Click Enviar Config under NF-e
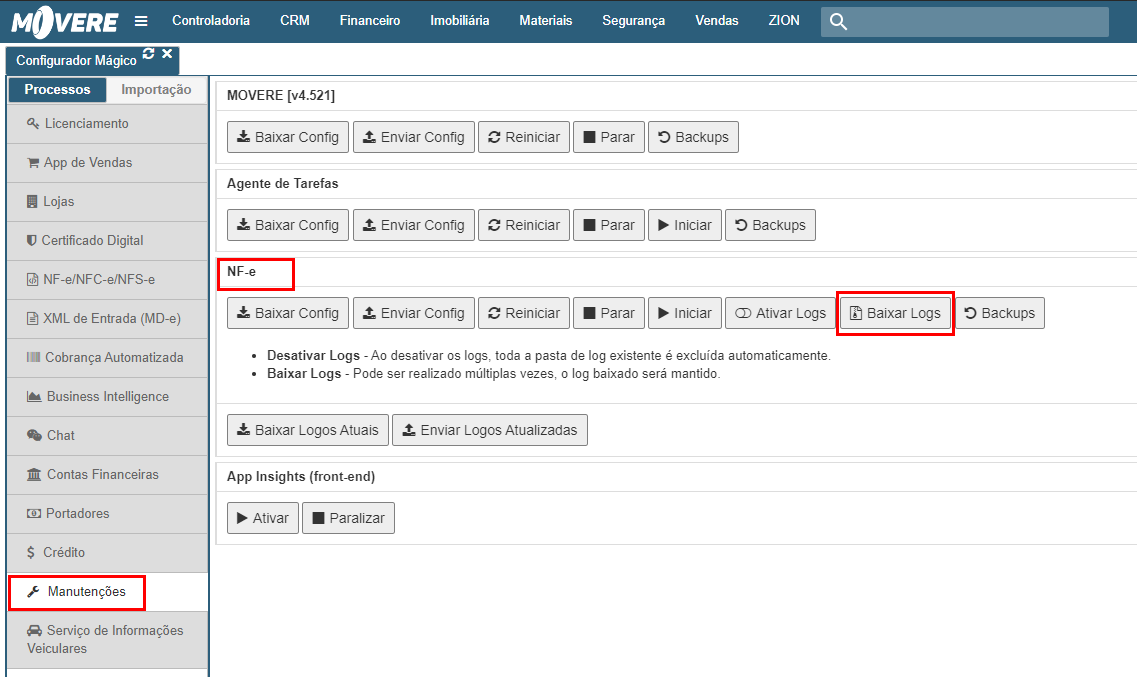Image resolution: width=1137 pixels, height=677 pixels. 414,313
